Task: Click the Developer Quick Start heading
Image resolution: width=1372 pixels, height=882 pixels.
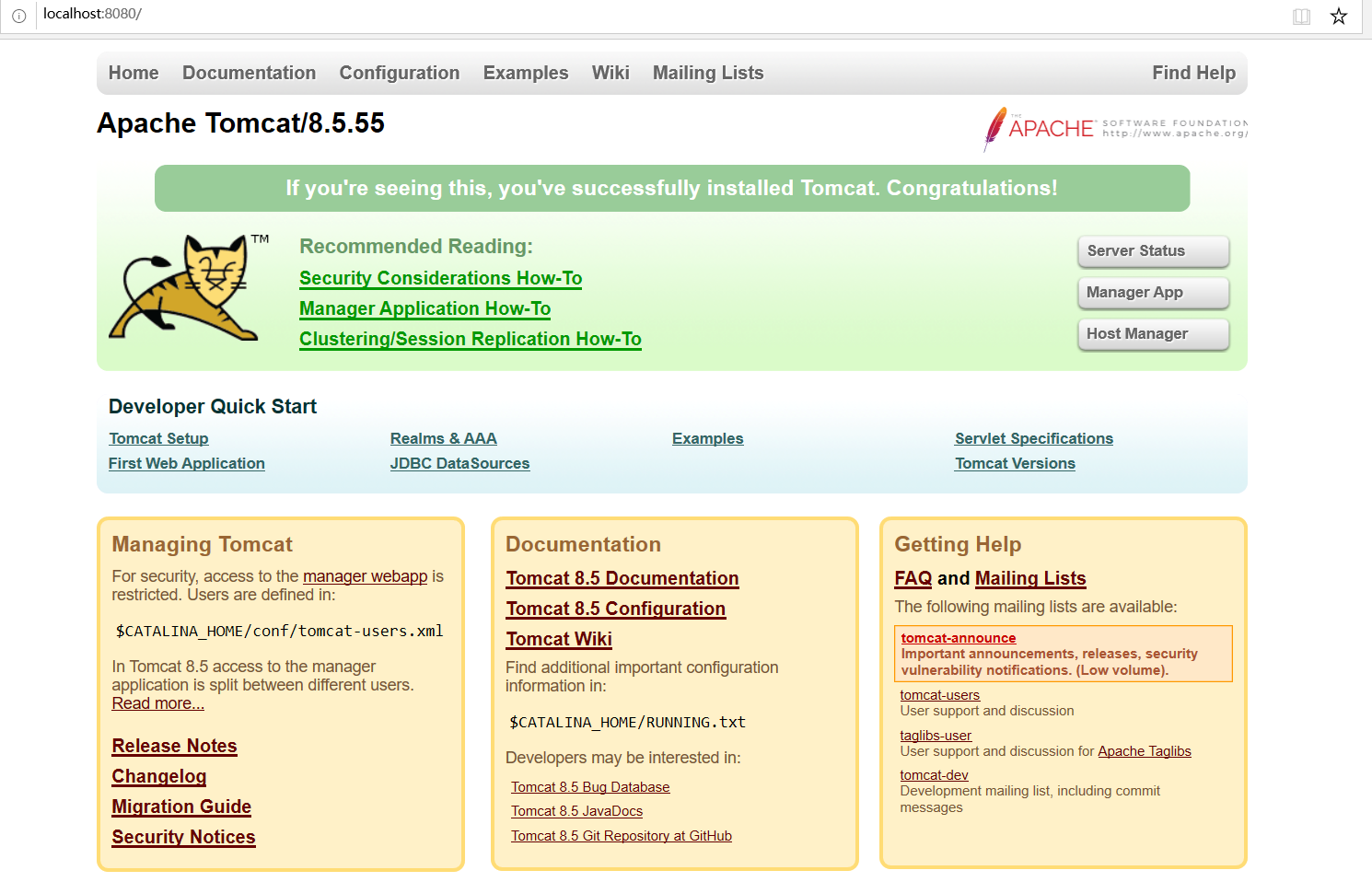Action: coord(213,406)
